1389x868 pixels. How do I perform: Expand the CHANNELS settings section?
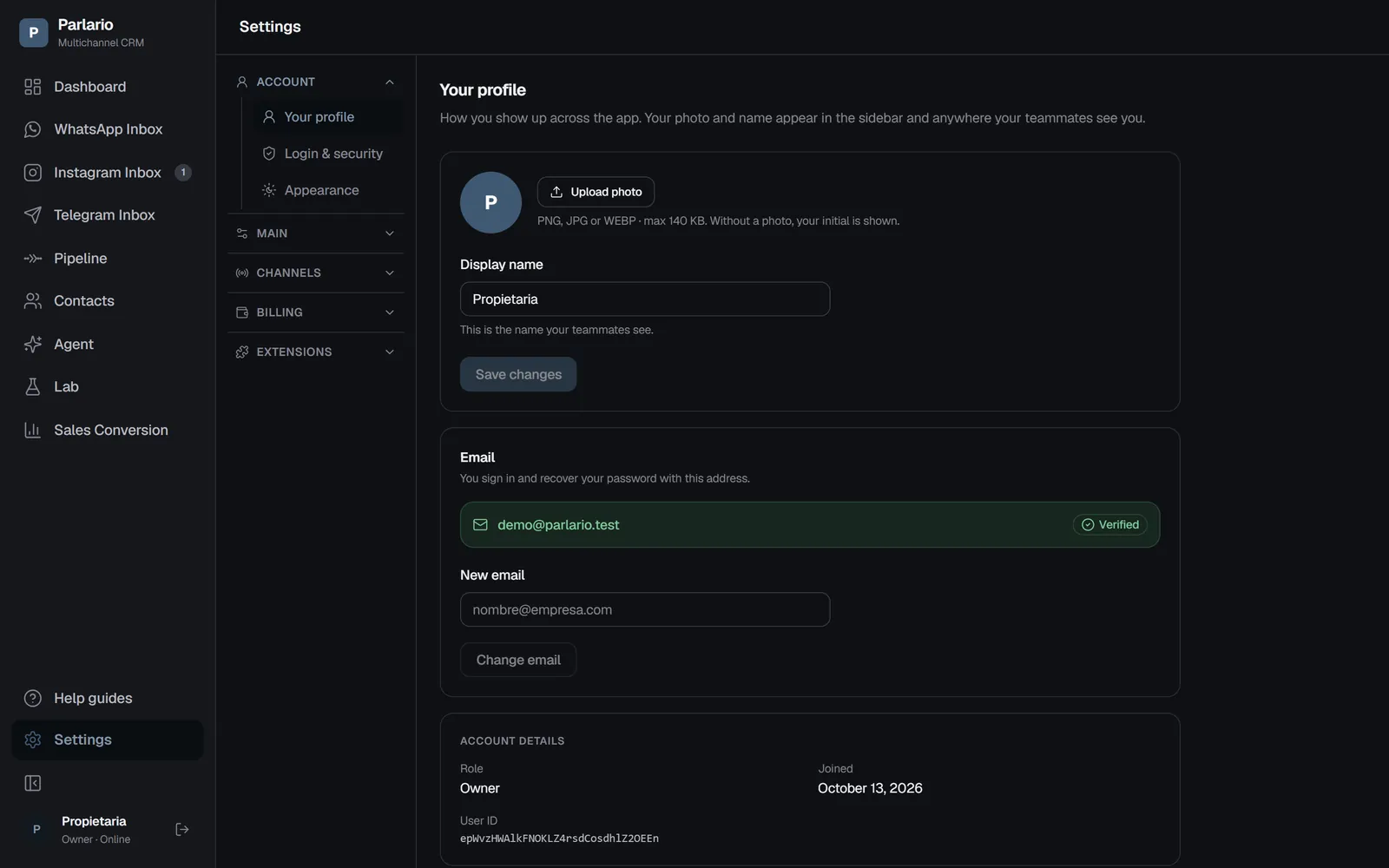click(x=316, y=273)
